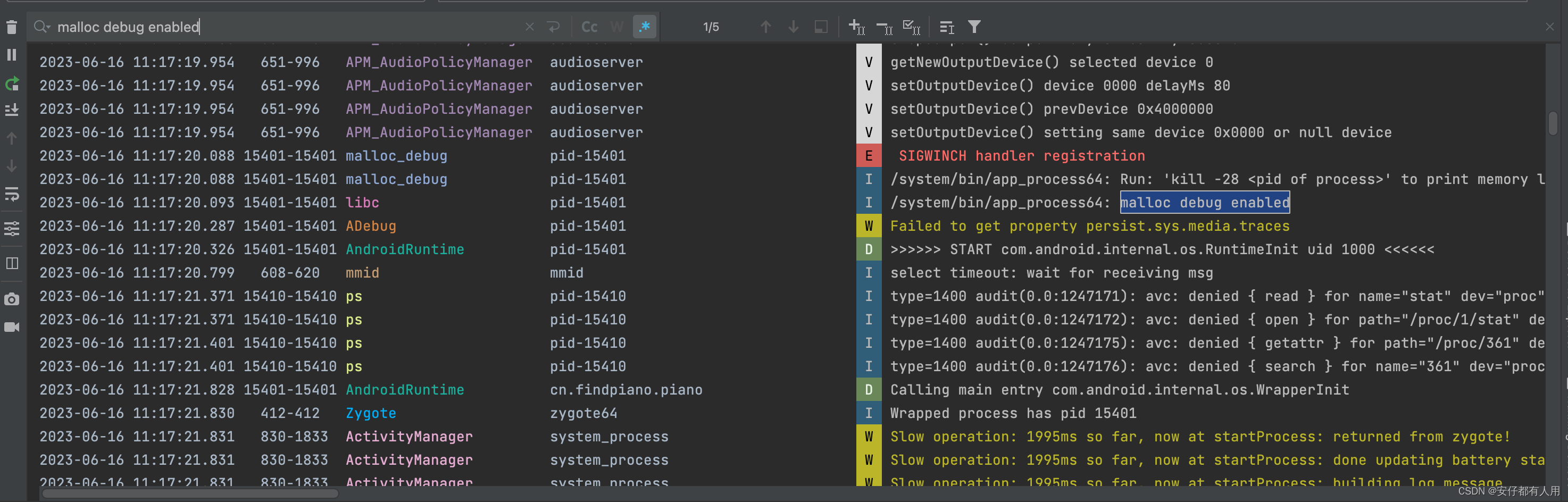Jump to the end of the log
Image resolution: width=1568 pixels, height=502 pixels.
click(x=12, y=110)
